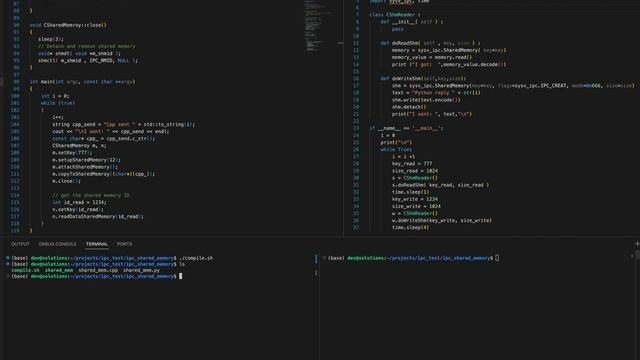This screenshot has height=360, width=640.
Task: Click the 'w.doWriteShm(key_write, size_write)' line
Action: [442, 220]
